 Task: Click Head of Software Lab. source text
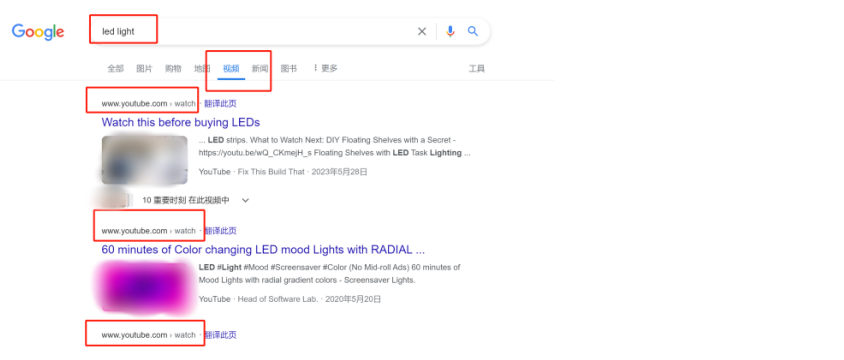click(x=278, y=299)
